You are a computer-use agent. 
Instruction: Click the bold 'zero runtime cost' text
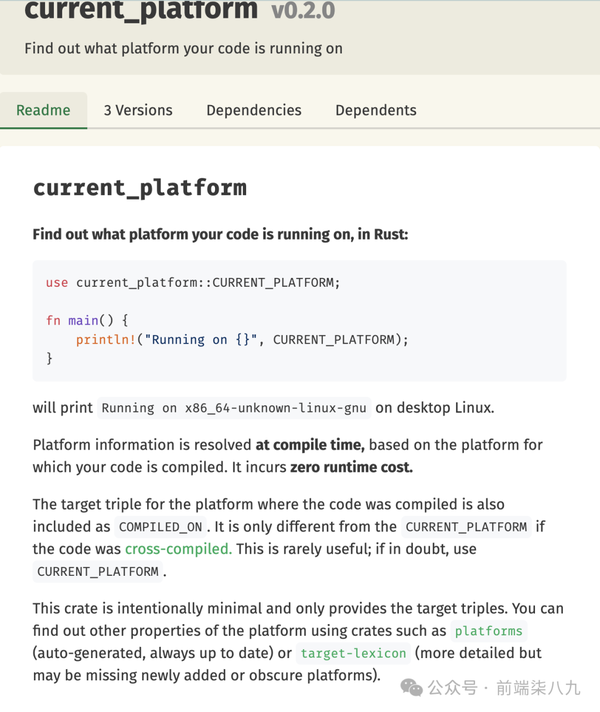coord(351,467)
